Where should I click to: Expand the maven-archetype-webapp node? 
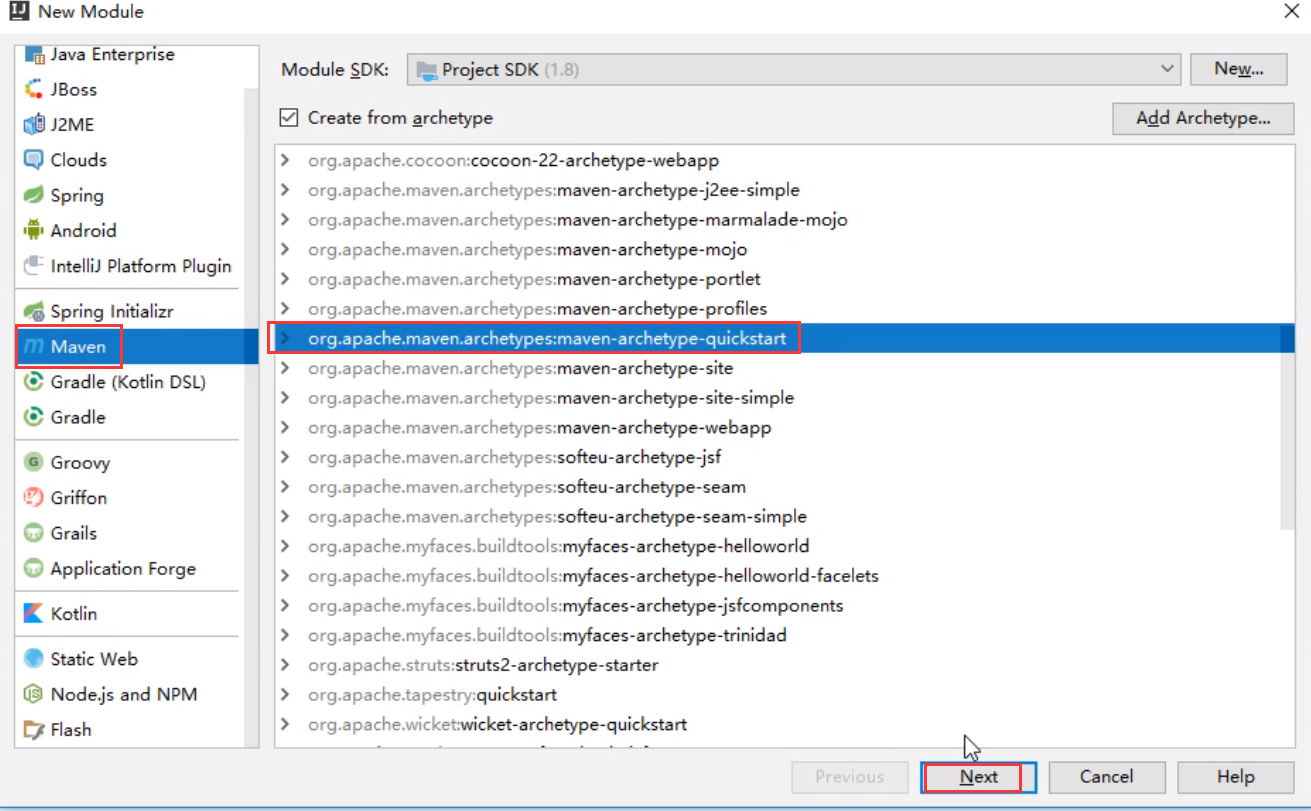pyautogui.click(x=286, y=428)
